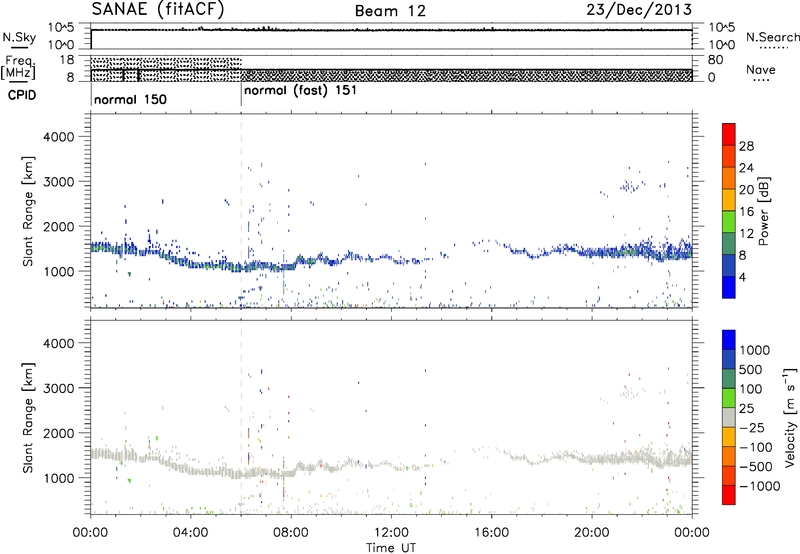Click the gray -25 to 25 velocity swatch
Image resolution: width=800 pixels, height=554 pixels.
(x=729, y=417)
